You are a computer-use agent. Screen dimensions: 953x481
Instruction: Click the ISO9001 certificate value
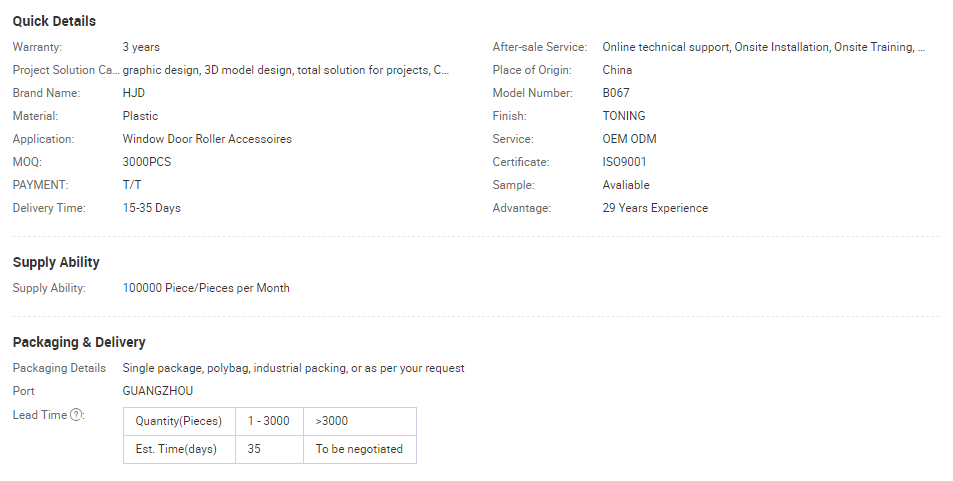[x=624, y=162]
